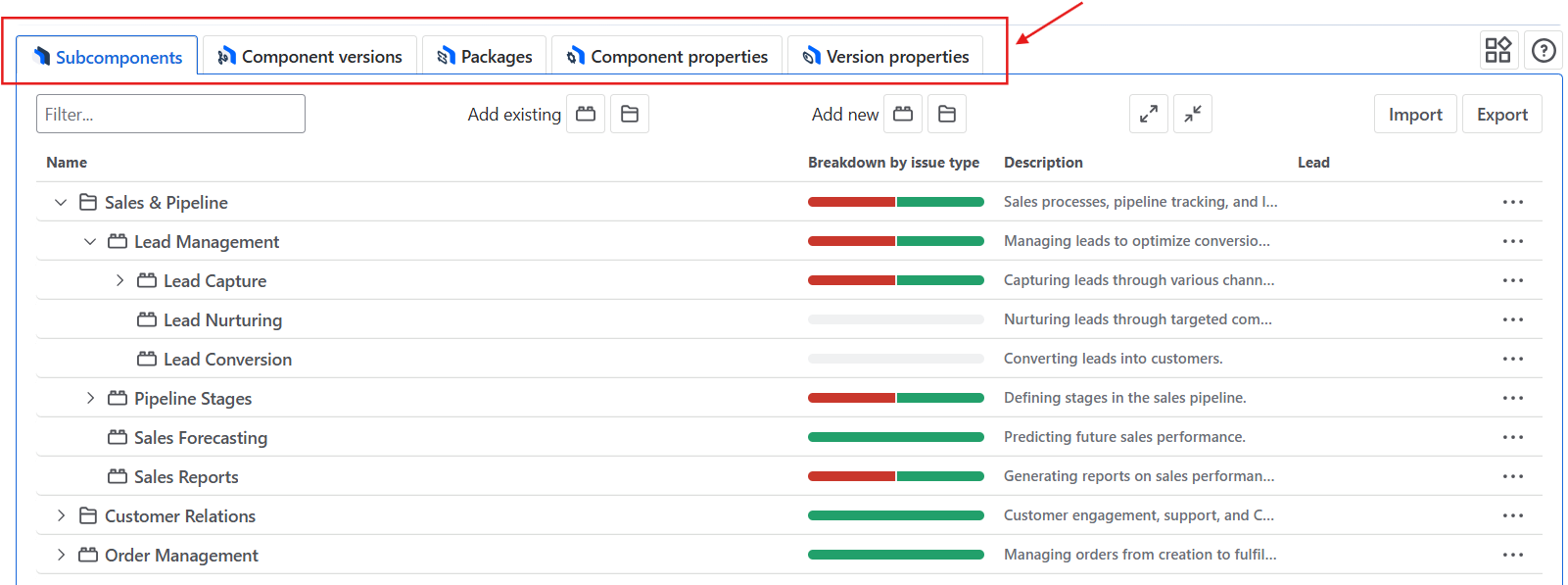Add existing component icon button
1568x585 pixels.
click(586, 114)
